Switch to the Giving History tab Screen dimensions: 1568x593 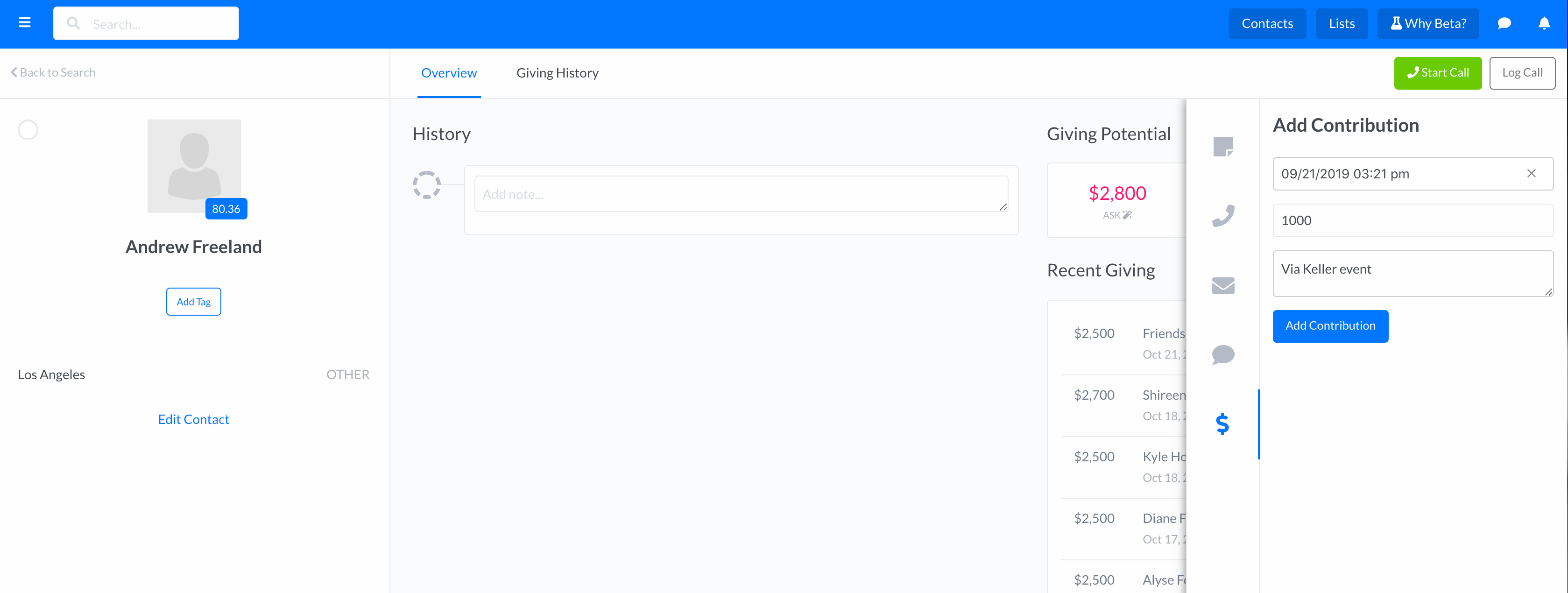point(558,73)
